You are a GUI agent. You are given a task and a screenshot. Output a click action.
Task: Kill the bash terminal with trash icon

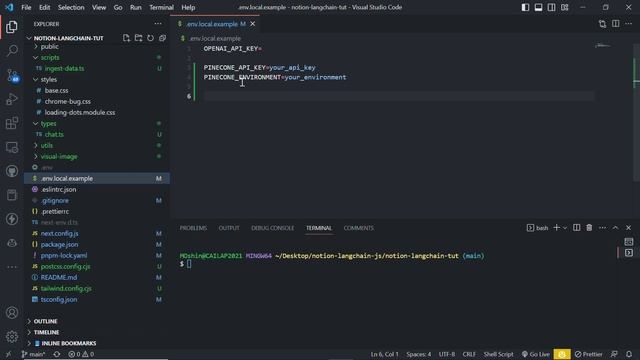point(589,228)
